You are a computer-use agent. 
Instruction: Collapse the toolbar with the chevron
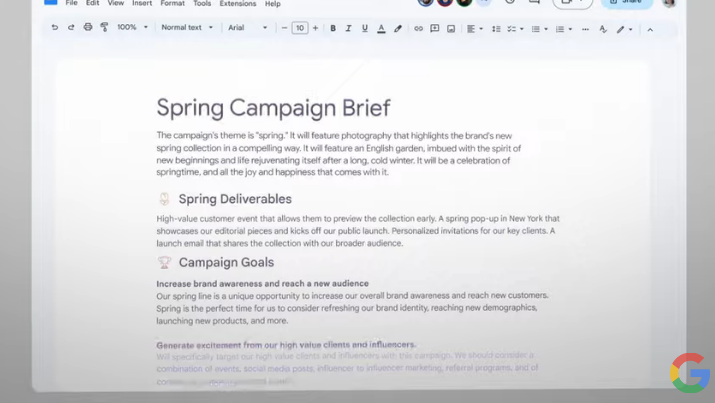tap(650, 30)
